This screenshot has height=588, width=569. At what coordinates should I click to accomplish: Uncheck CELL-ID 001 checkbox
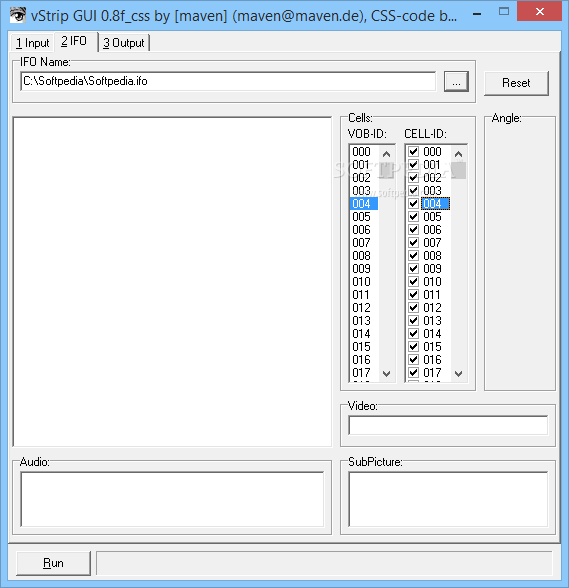413,165
